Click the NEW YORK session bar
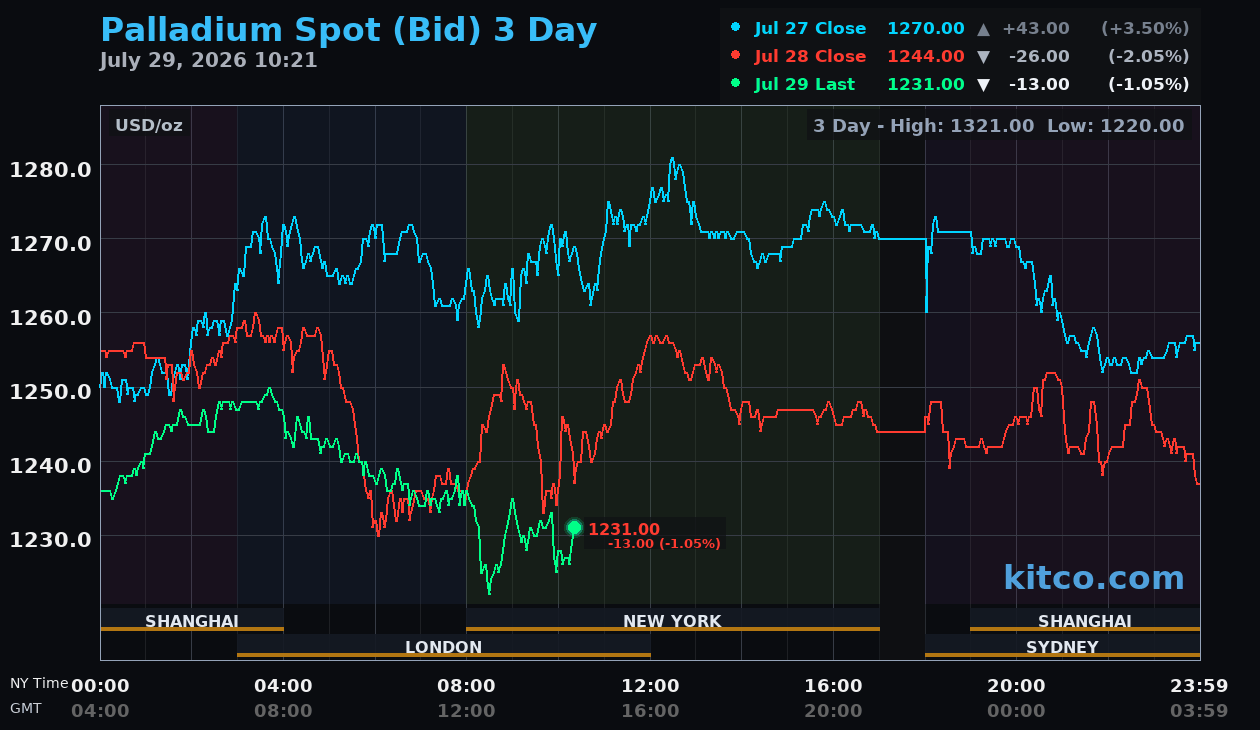Image resolution: width=1260 pixels, height=730 pixels. pyautogui.click(x=673, y=620)
